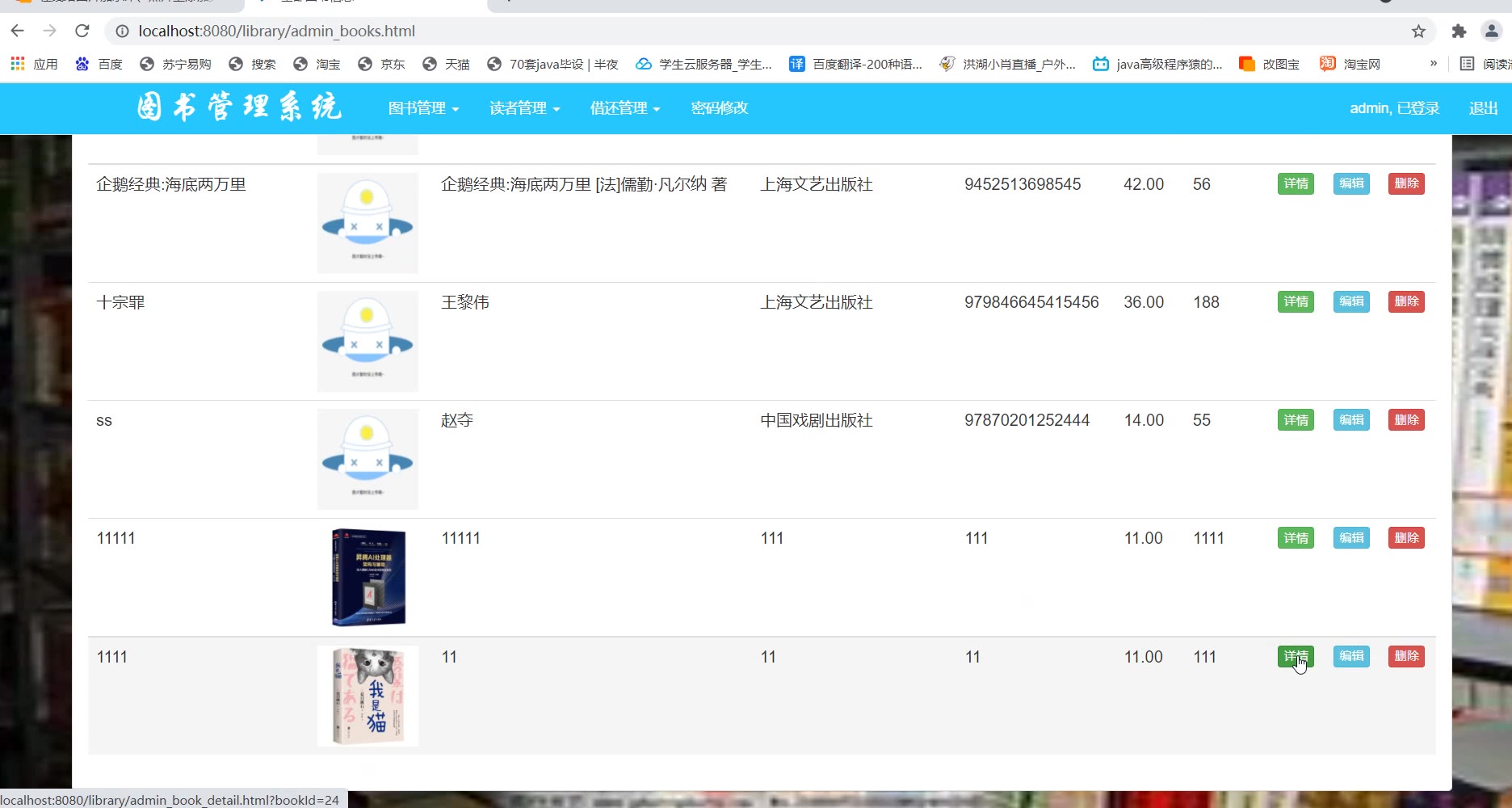Image resolution: width=1512 pixels, height=808 pixels.
Task: Select the 王黎伟 author cell
Action: point(465,302)
